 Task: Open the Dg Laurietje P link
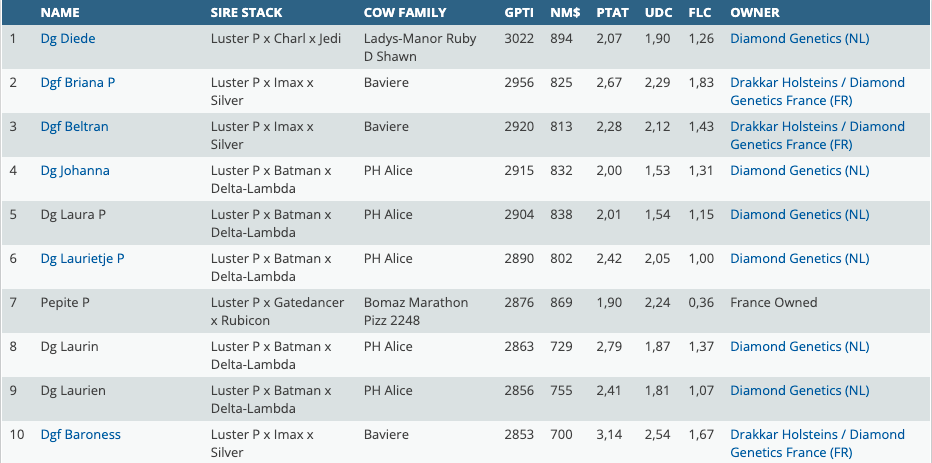(x=82, y=259)
